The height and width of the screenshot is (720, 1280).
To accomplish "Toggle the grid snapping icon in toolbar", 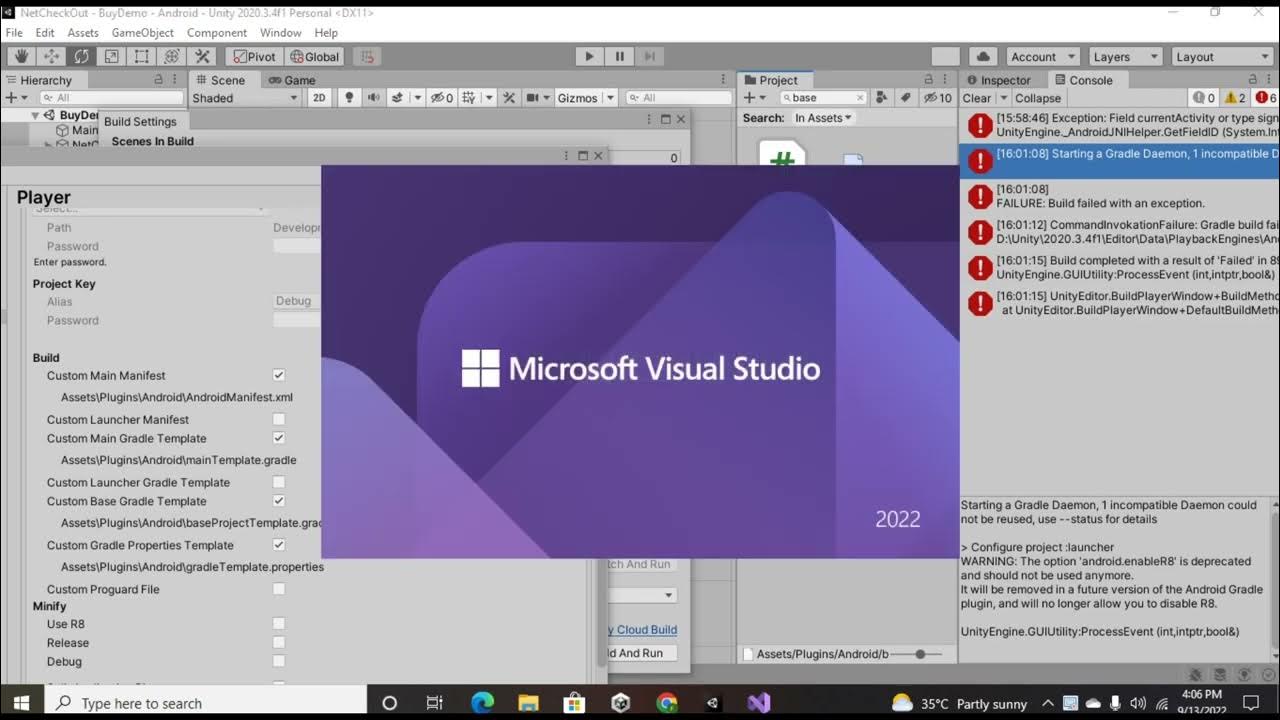I will 367,57.
